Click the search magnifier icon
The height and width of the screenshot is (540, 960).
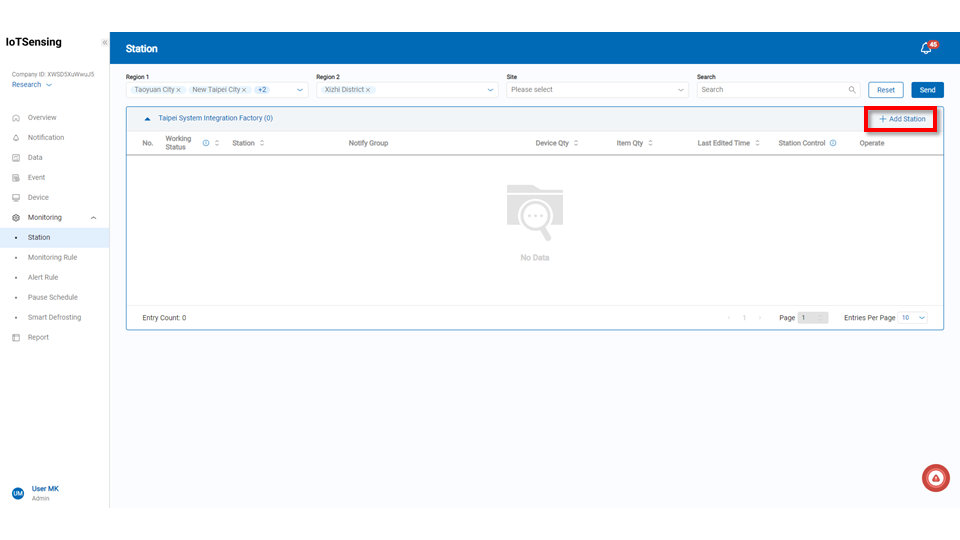click(852, 90)
